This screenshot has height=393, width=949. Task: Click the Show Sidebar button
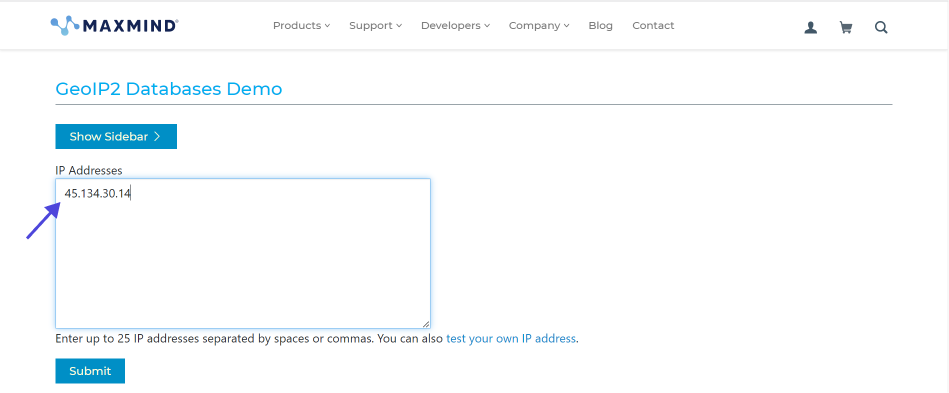point(116,136)
